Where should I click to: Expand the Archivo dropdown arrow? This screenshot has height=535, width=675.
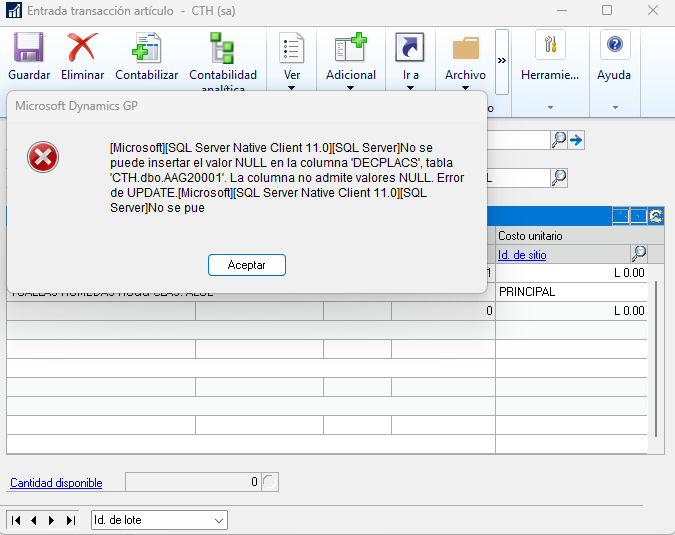[x=465, y=88]
